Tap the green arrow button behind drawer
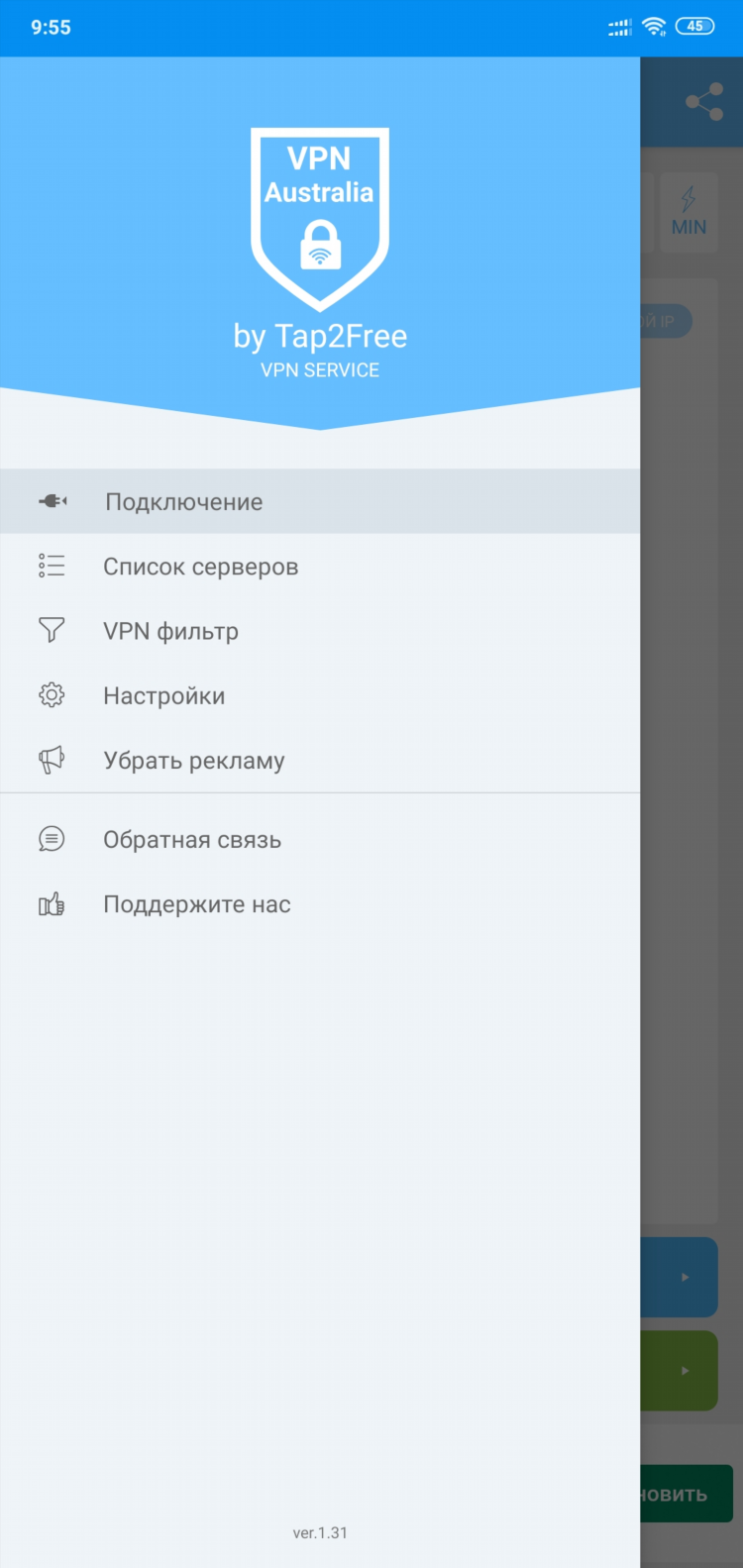Viewport: 743px width, 1568px height. 680,1371
